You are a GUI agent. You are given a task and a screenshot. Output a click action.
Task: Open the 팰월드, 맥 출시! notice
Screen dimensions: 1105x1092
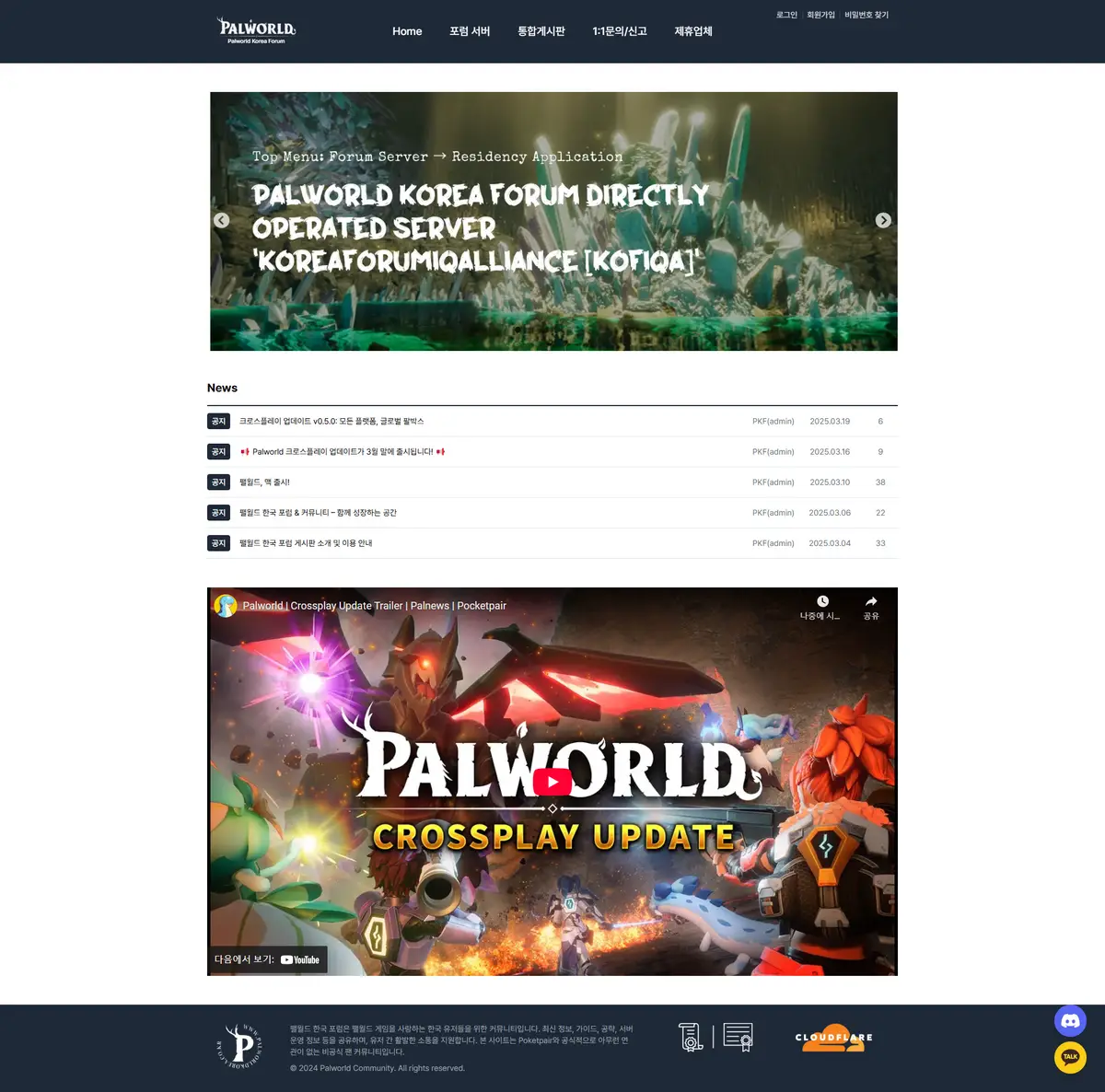click(x=264, y=482)
